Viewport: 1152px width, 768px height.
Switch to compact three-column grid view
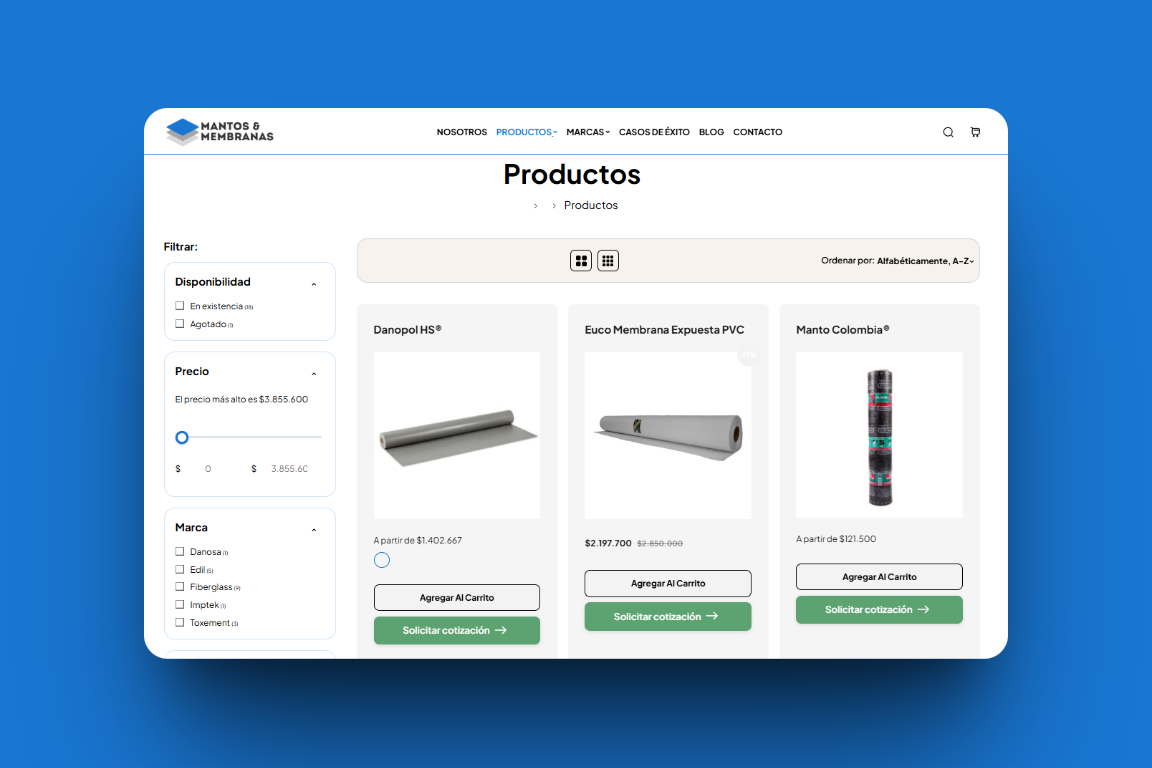tap(608, 261)
